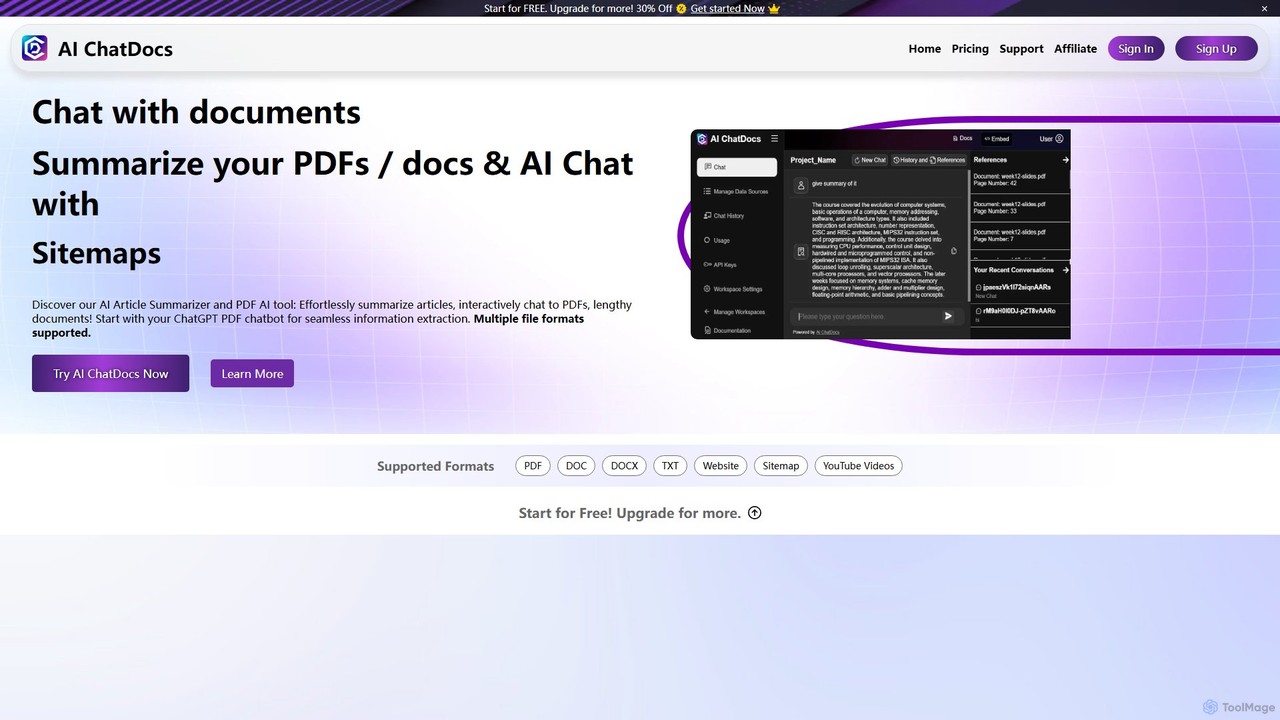Select the YouTube Videos format chip
This screenshot has height=720, width=1280.
[858, 466]
